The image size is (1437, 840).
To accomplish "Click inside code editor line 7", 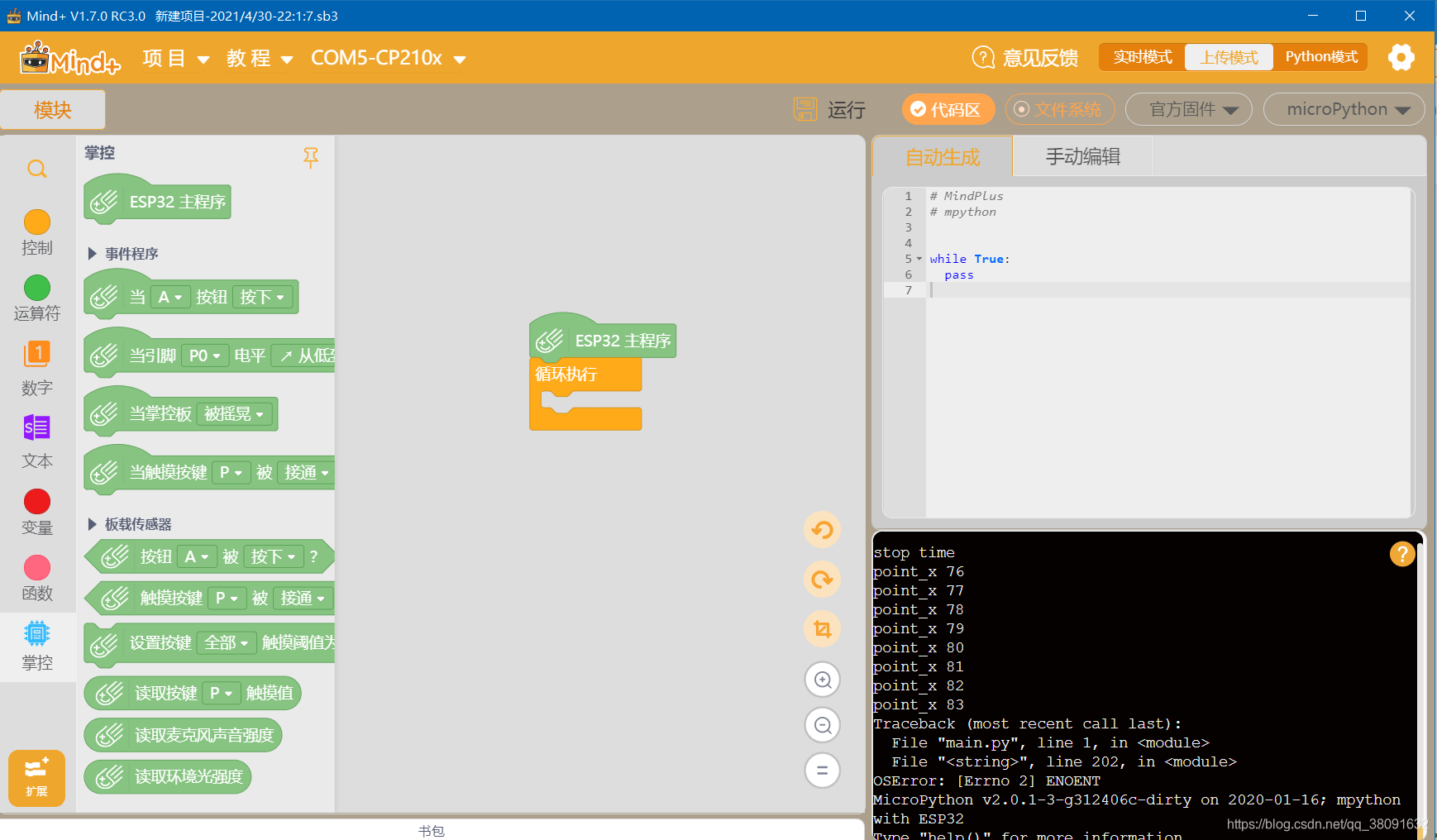I will click(x=1169, y=290).
